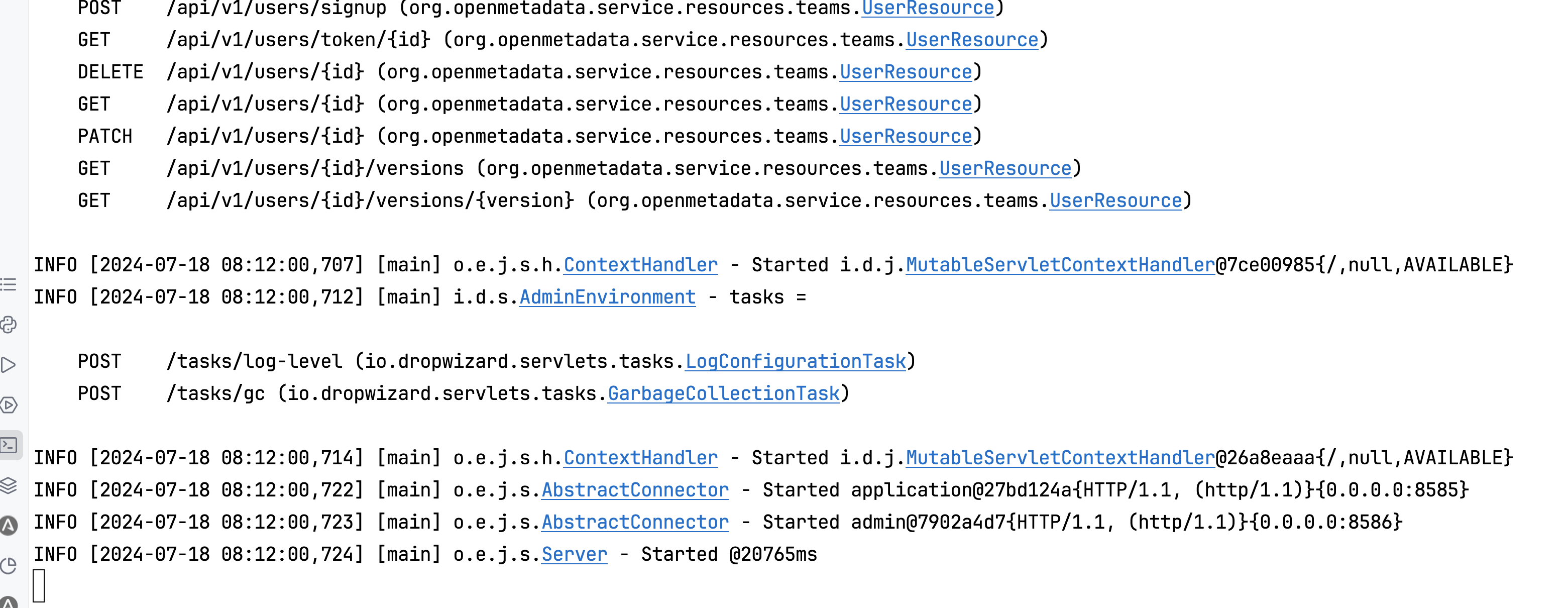The height and width of the screenshot is (608, 1568).
Task: Open the Run tool window
Action: [x=9, y=365]
